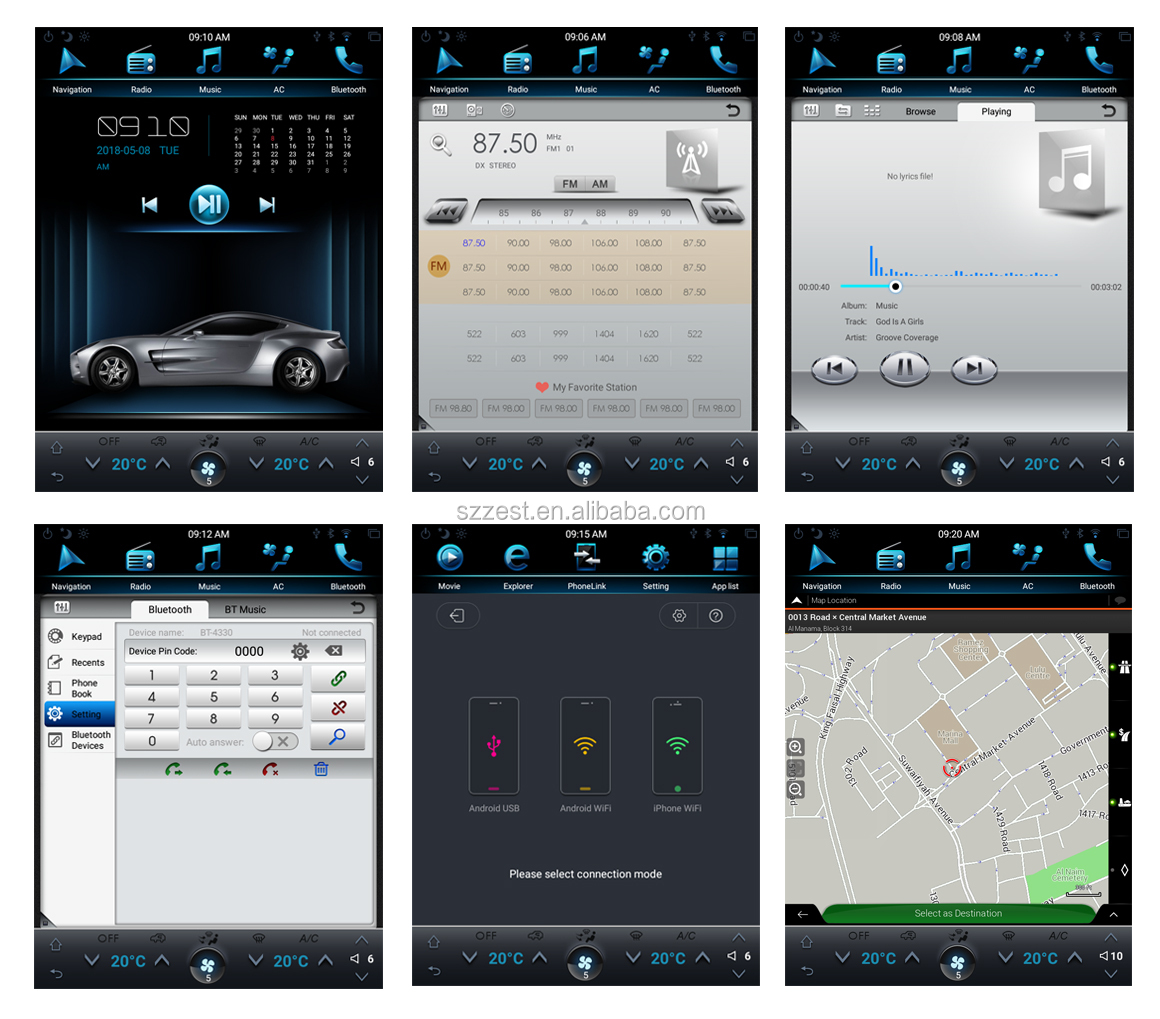Tap keypad digit 0 for pin code
Screen dimensions: 1160x1019
[x=152, y=741]
